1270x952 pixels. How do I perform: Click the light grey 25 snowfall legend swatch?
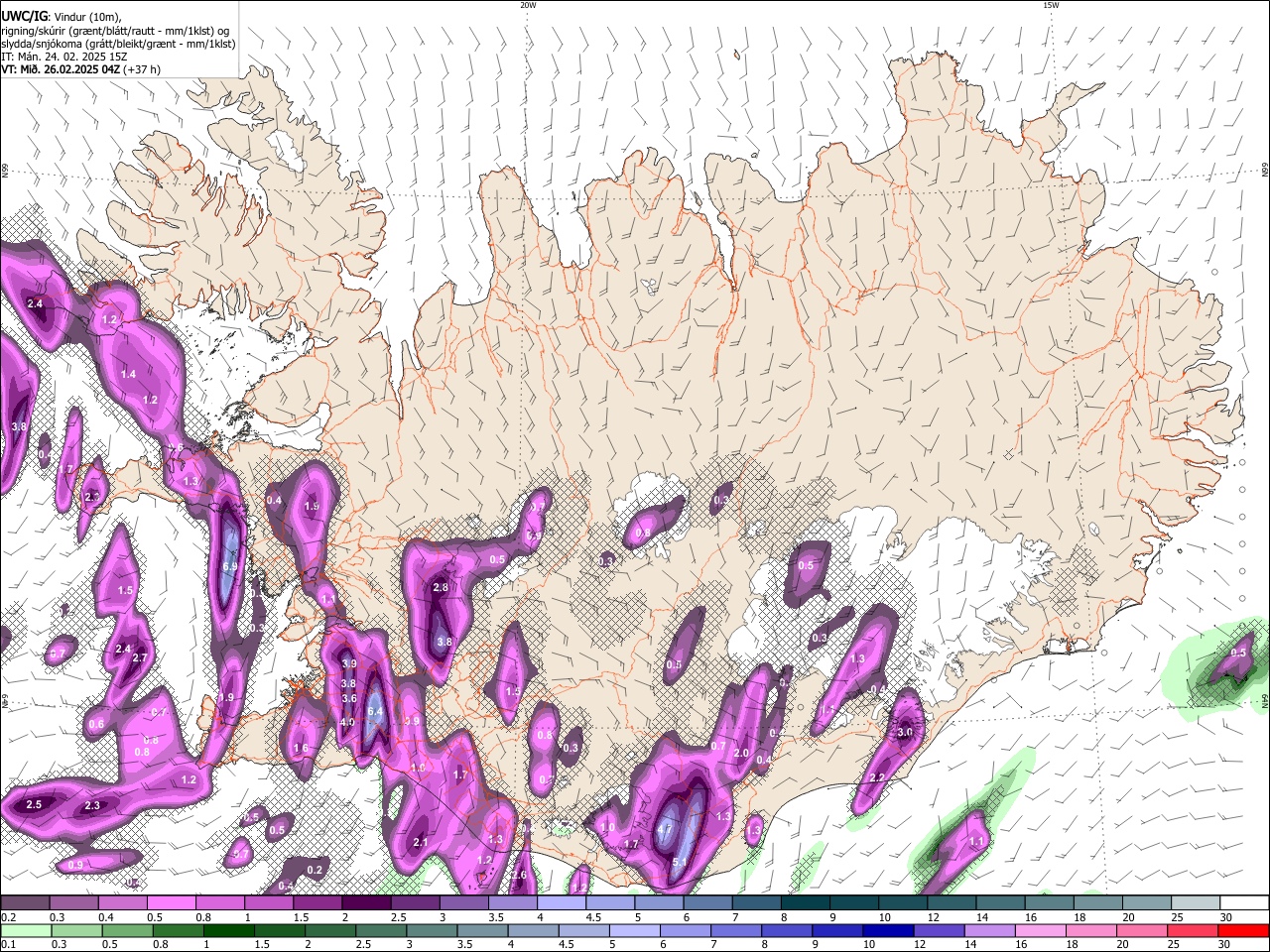point(1195,903)
